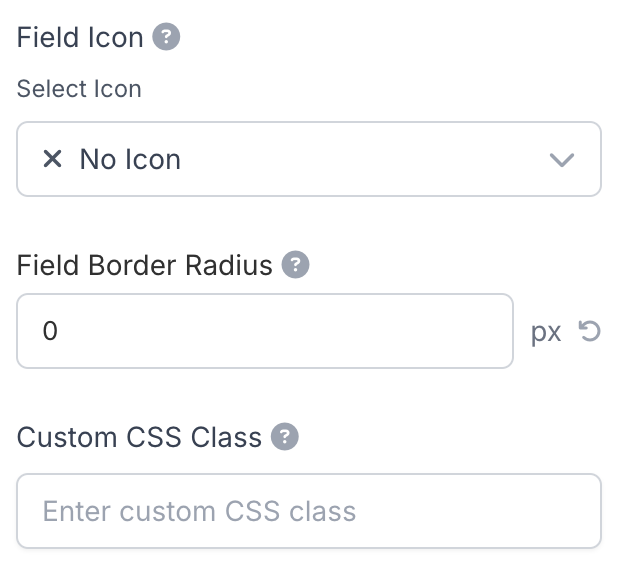This screenshot has height=578, width=626.
Task: Click the Select Icon sublabel
Action: pos(79,89)
